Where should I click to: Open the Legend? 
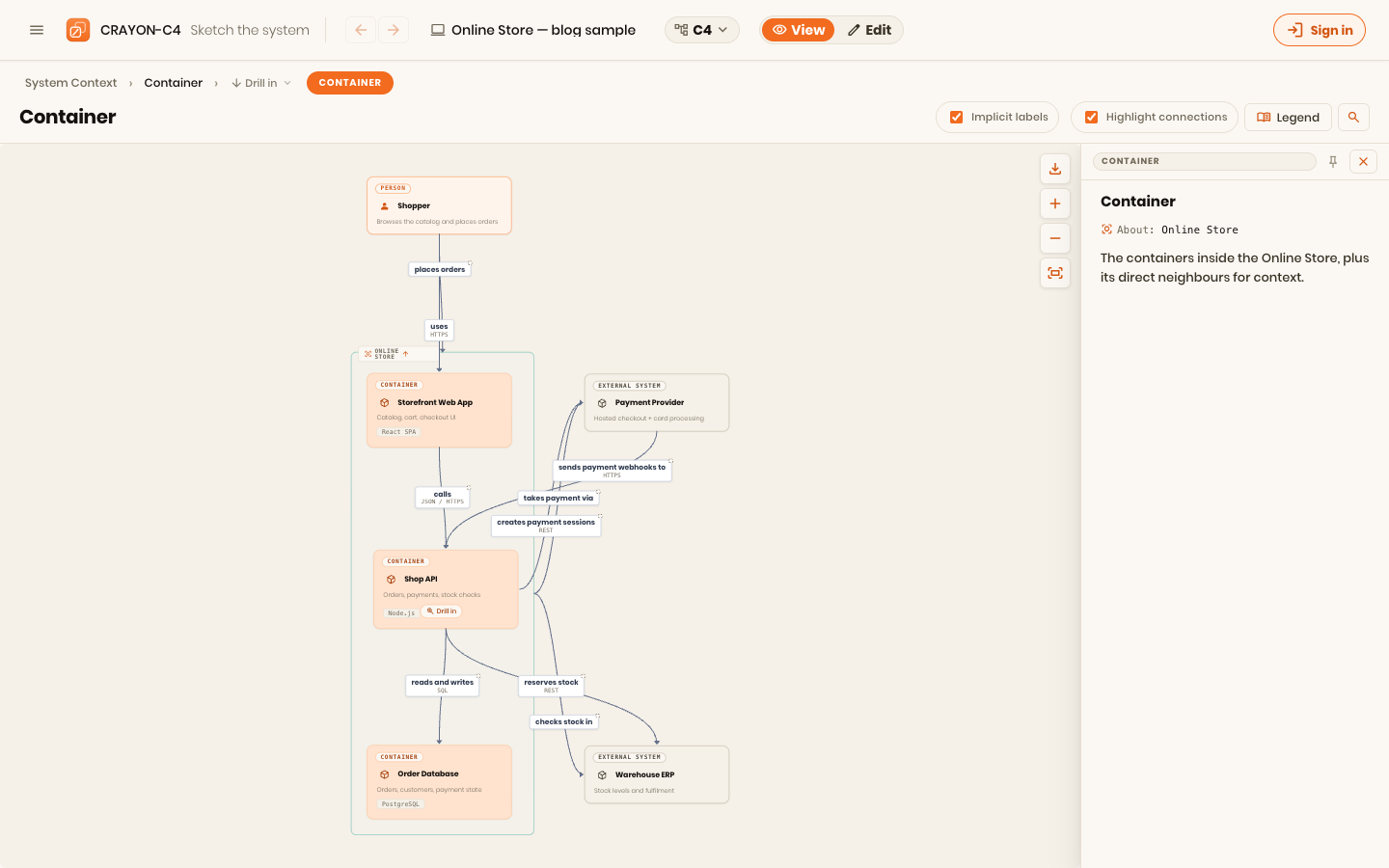1288,118
